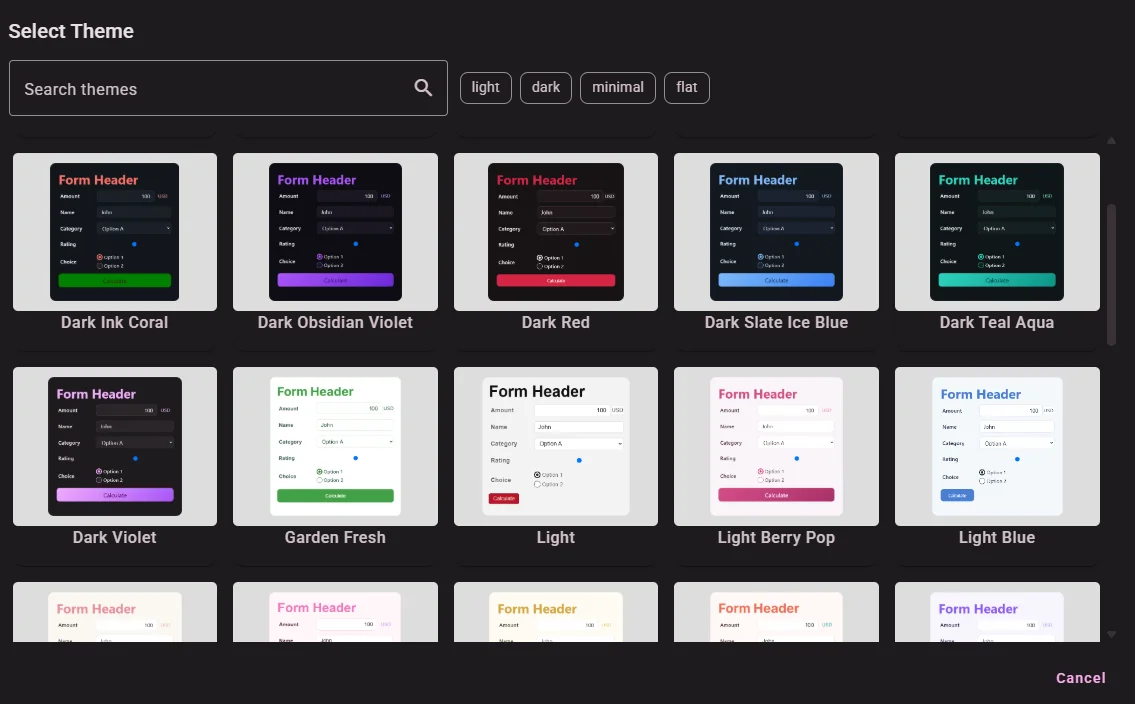Click the scroll up arrow of theme list
The width and height of the screenshot is (1135, 704).
[x=1111, y=140]
